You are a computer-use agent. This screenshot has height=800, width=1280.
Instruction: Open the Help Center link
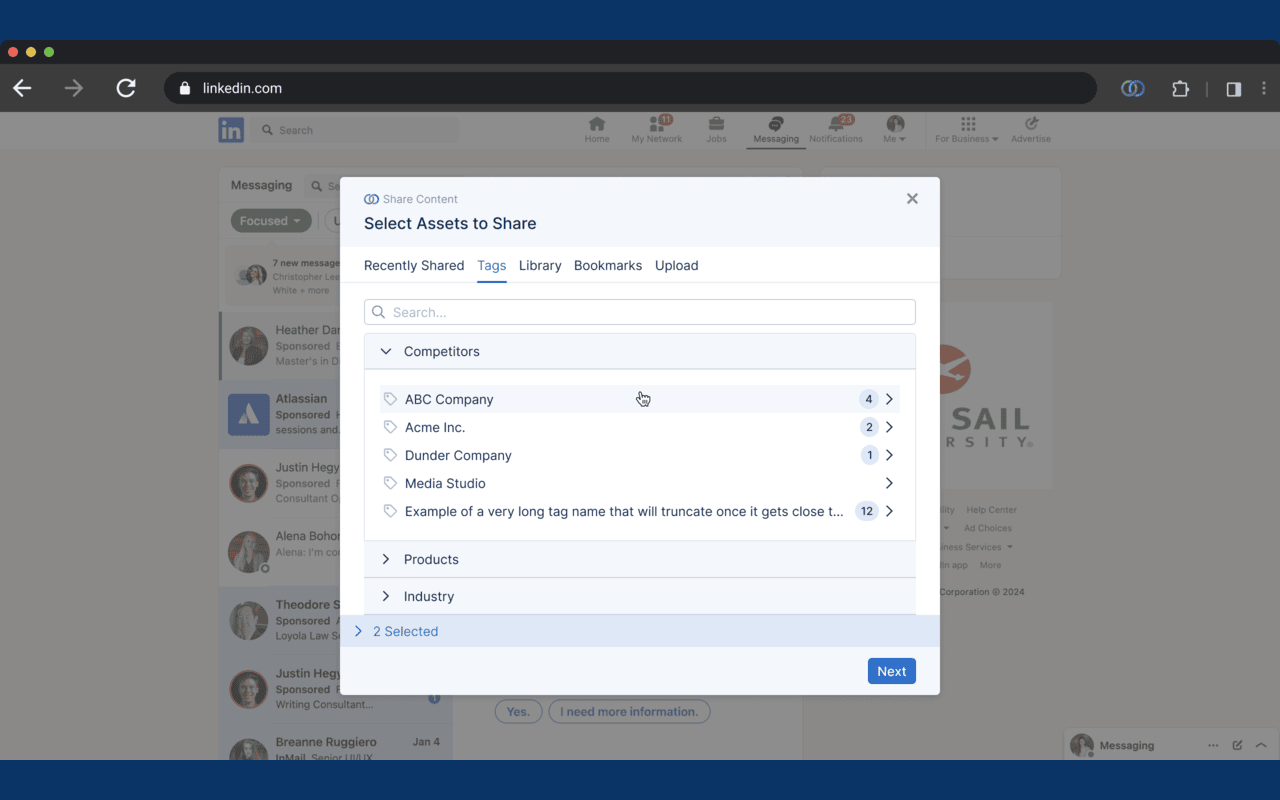click(x=991, y=510)
